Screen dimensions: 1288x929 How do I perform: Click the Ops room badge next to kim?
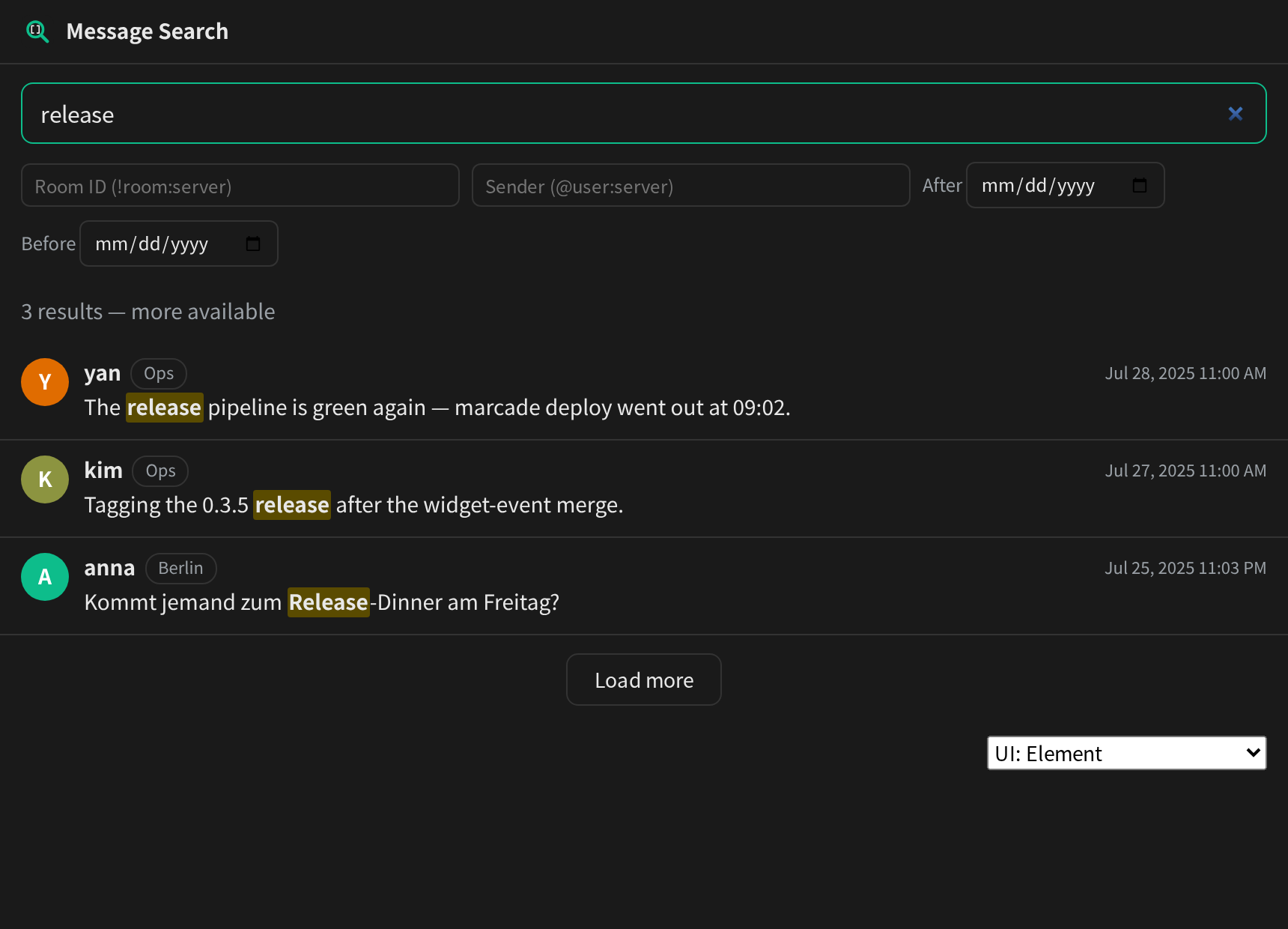point(160,470)
